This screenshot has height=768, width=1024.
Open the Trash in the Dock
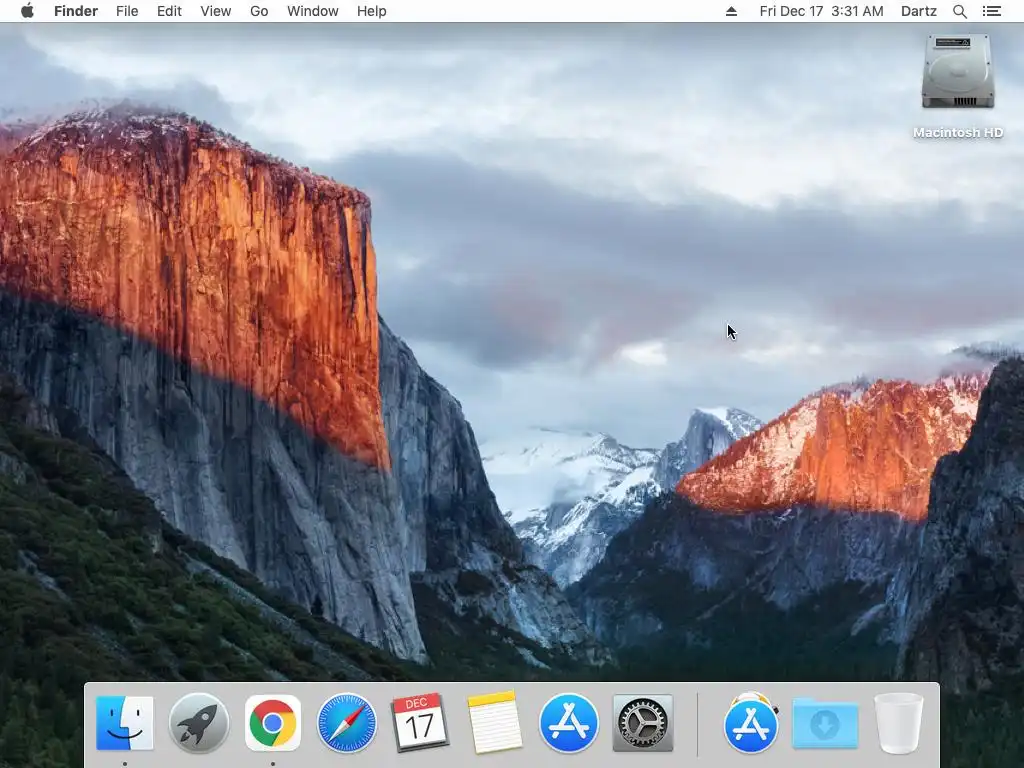899,724
